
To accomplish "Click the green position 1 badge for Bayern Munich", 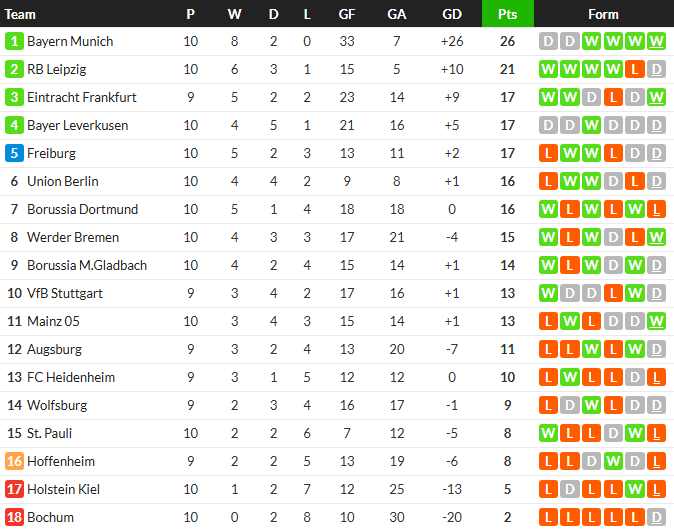I will (14, 42).
